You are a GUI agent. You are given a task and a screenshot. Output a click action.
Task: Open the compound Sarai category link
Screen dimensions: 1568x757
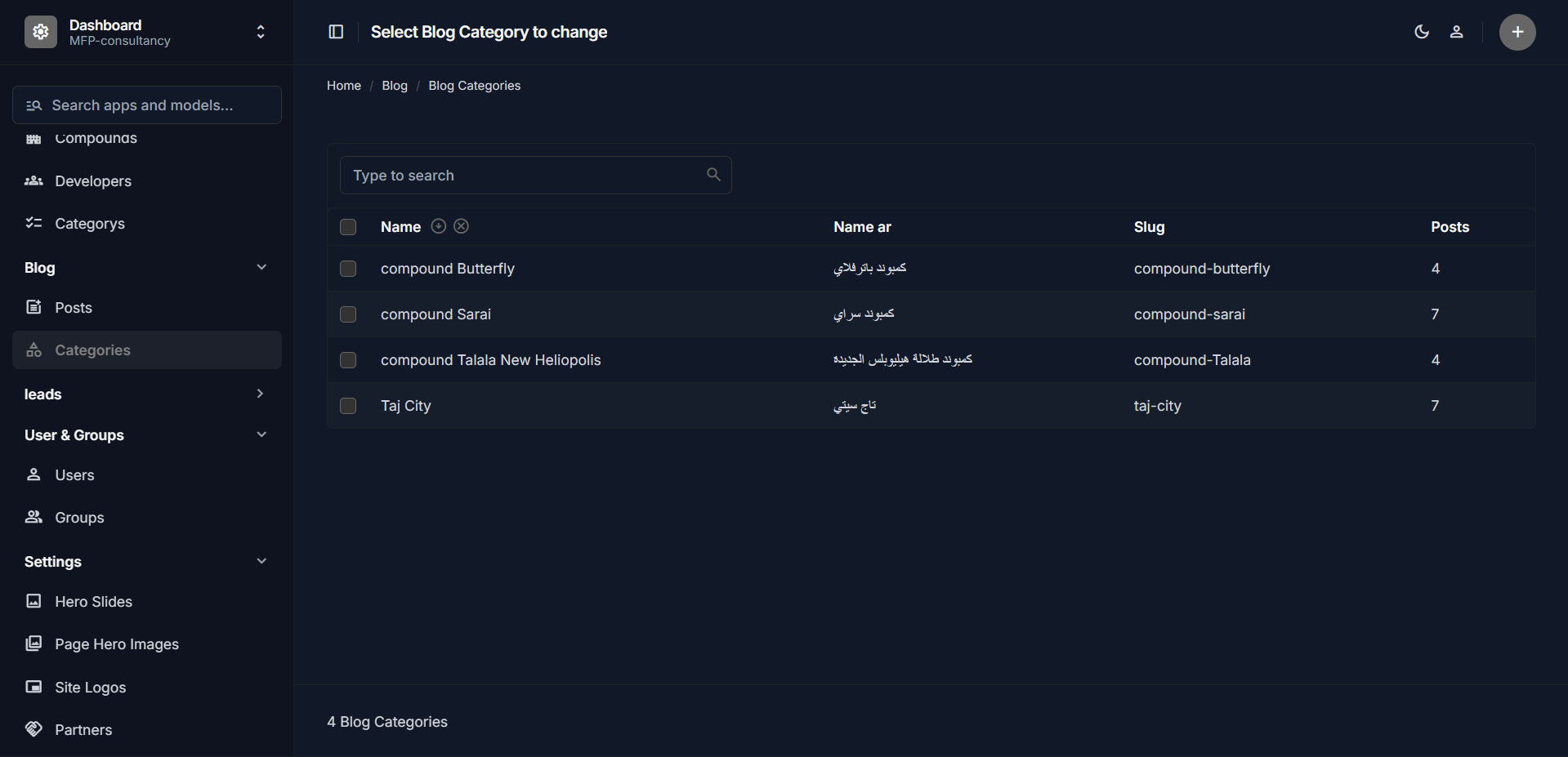(436, 314)
